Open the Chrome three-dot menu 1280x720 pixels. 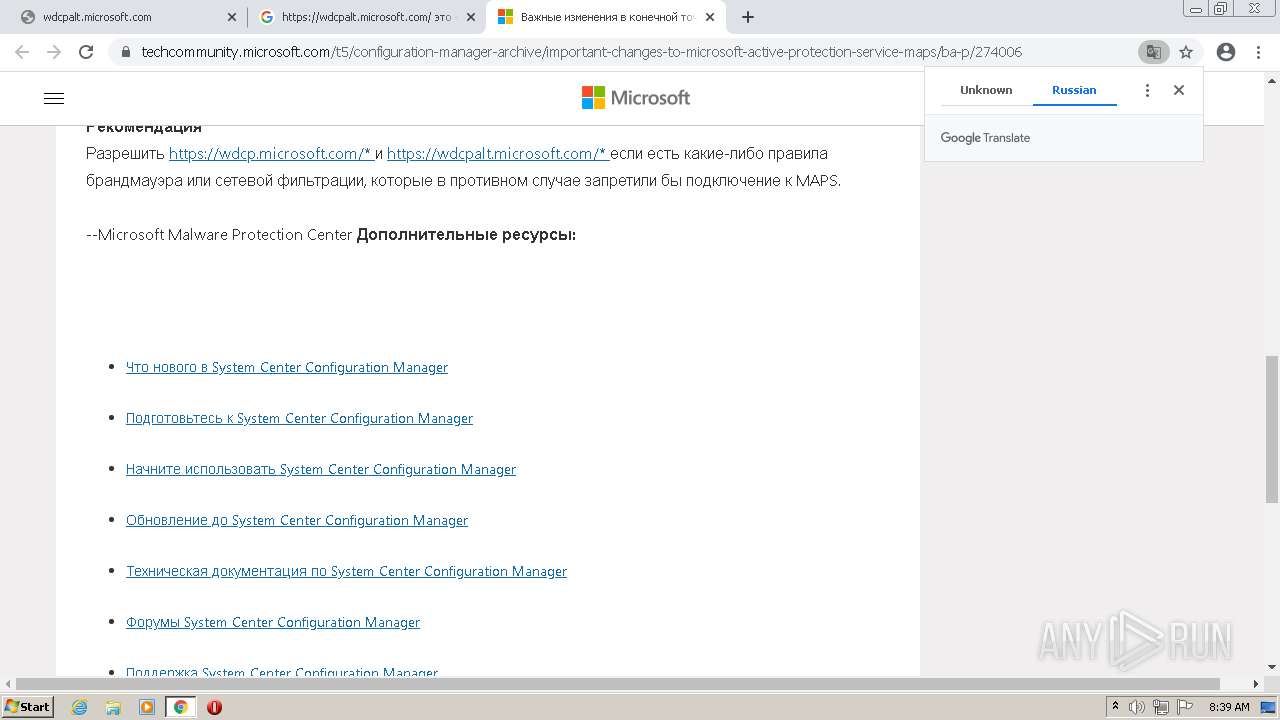point(1258,52)
